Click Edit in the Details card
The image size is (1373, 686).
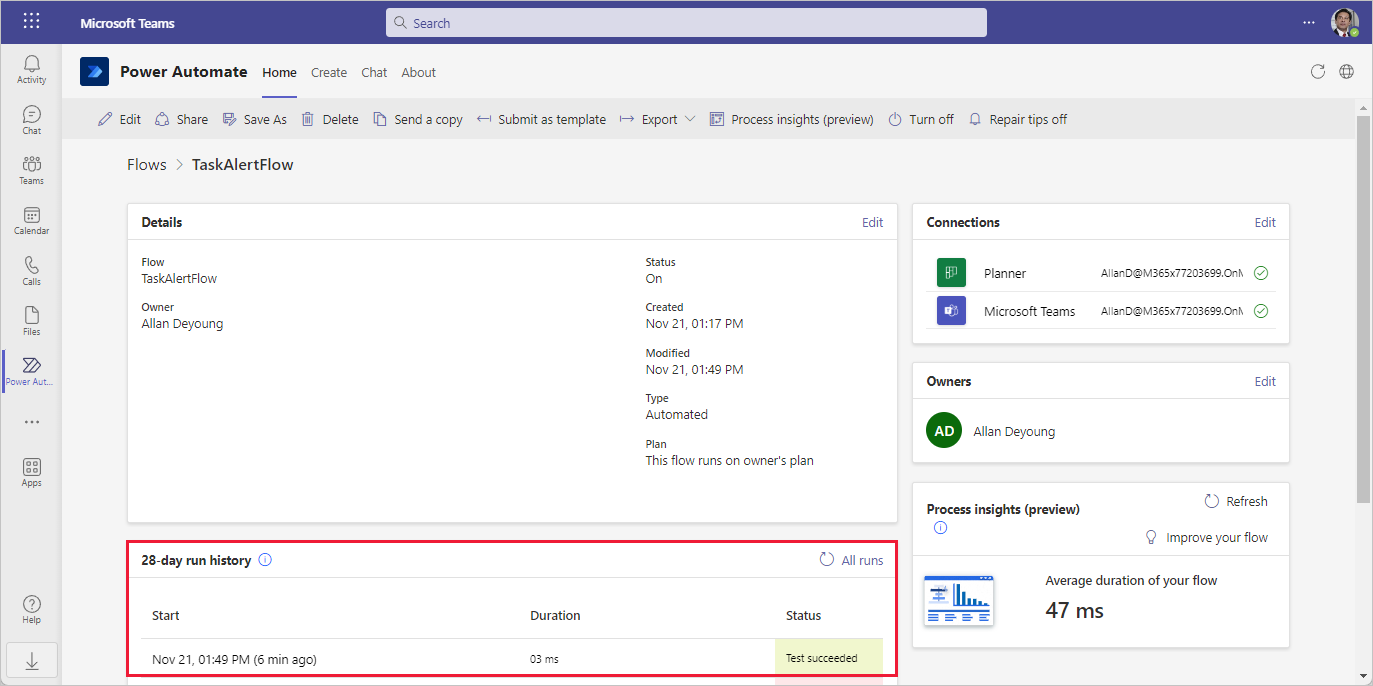[x=872, y=222]
